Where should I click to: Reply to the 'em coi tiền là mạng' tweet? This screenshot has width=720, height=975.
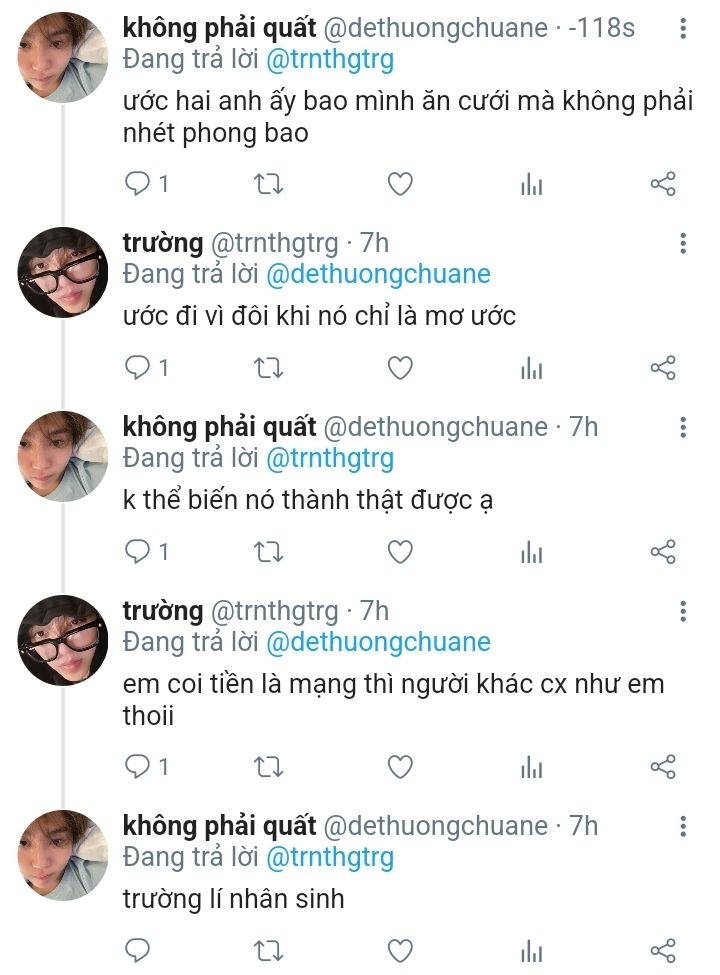point(138,767)
